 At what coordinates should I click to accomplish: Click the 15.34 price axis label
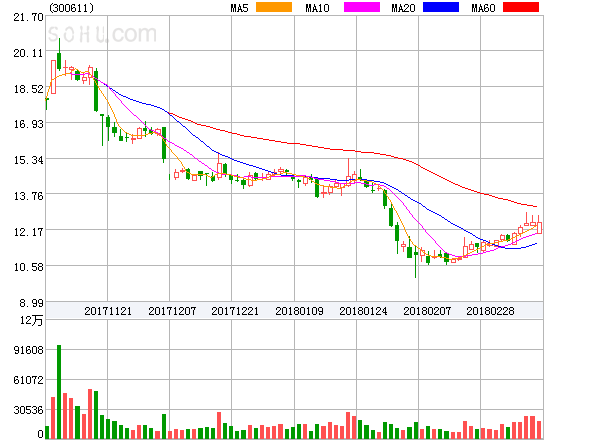tap(28, 160)
